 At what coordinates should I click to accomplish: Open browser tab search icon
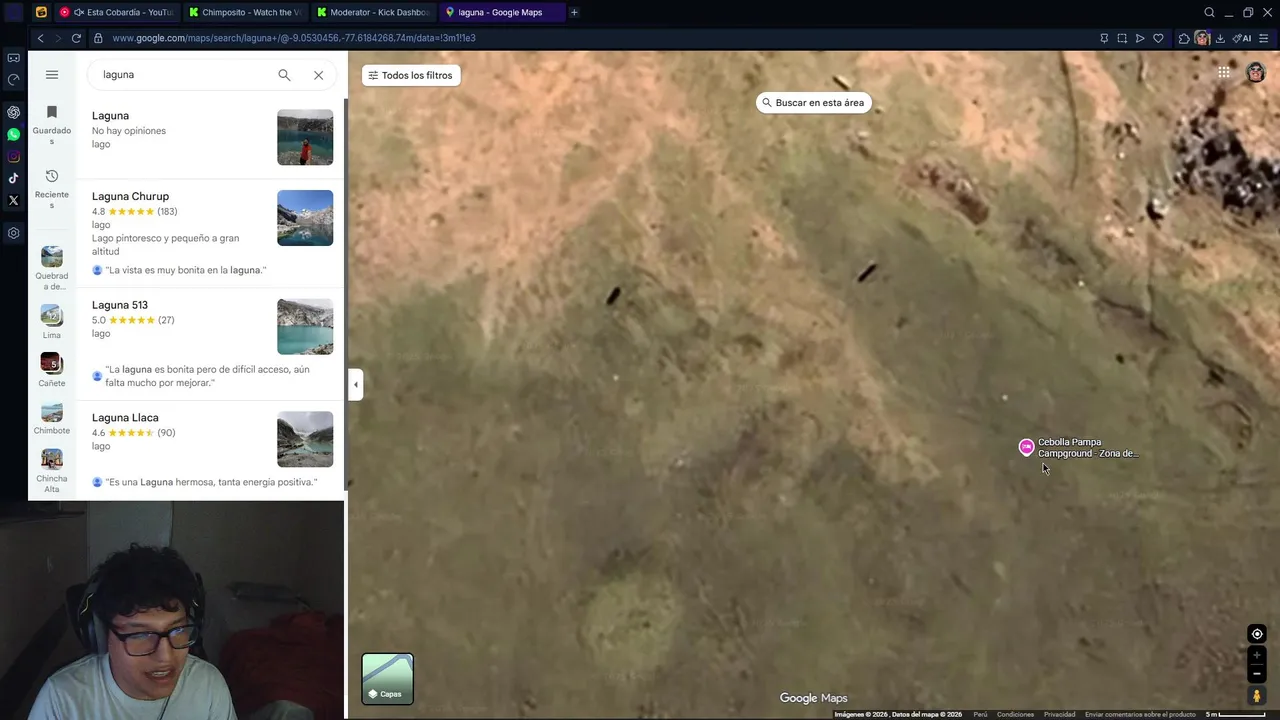(x=1209, y=12)
